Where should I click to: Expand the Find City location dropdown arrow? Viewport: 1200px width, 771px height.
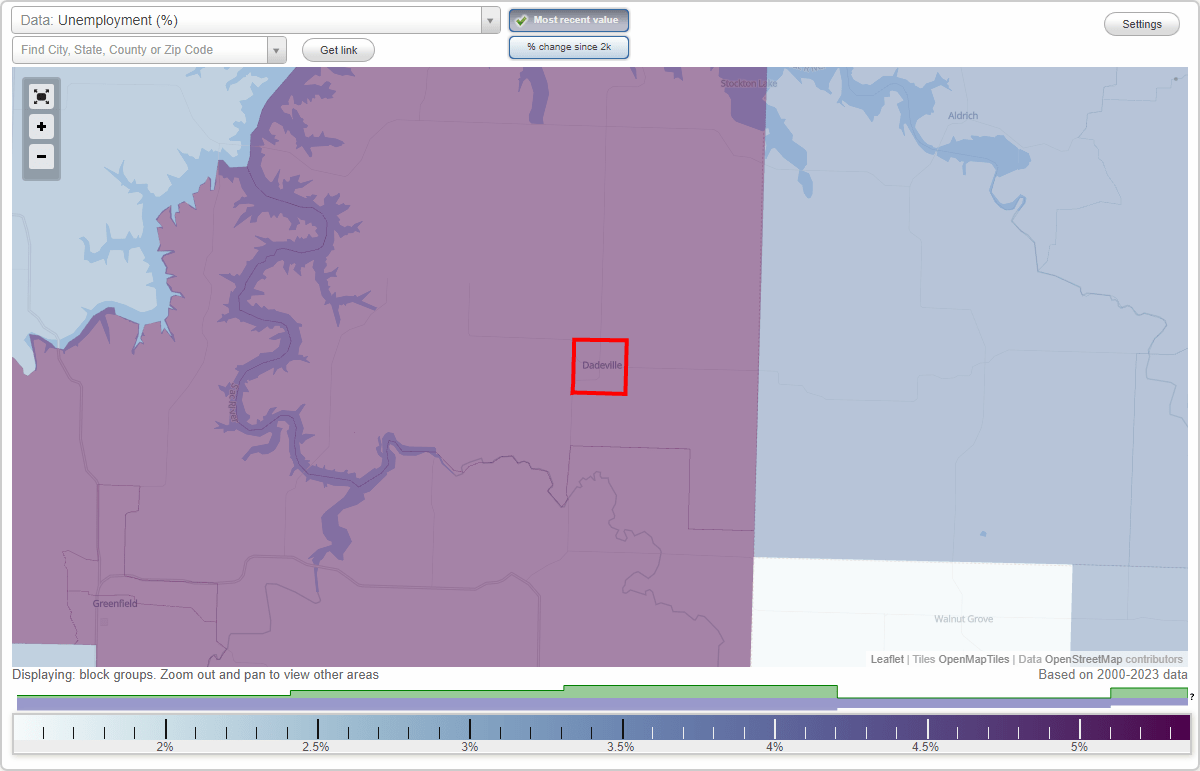(x=277, y=50)
